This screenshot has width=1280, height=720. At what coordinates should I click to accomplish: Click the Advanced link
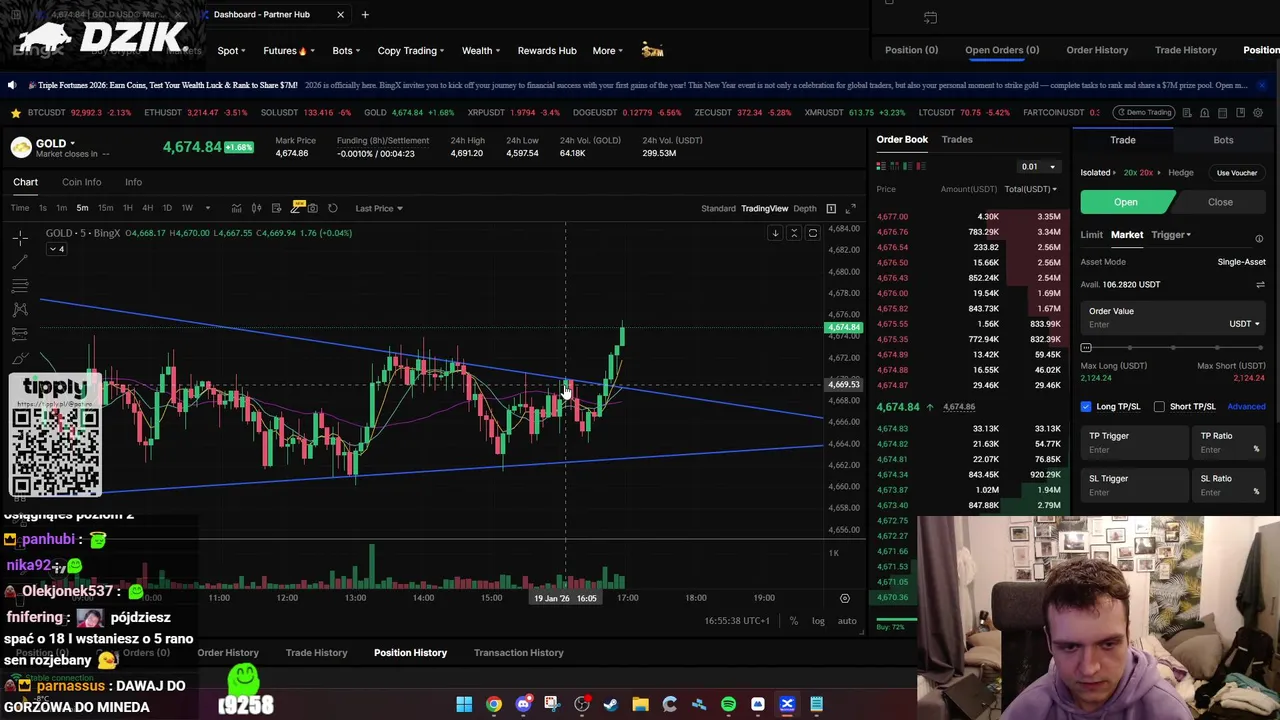point(1246,407)
